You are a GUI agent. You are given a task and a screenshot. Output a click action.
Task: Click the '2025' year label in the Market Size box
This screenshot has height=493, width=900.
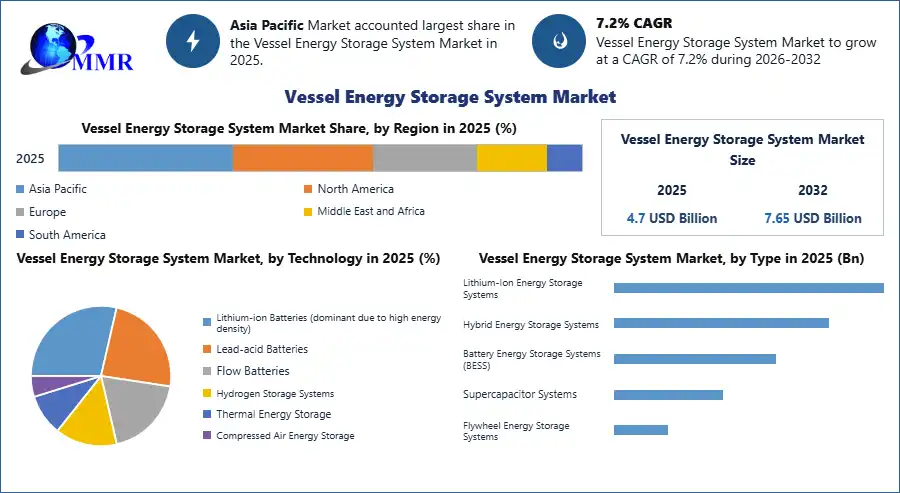[672, 190]
